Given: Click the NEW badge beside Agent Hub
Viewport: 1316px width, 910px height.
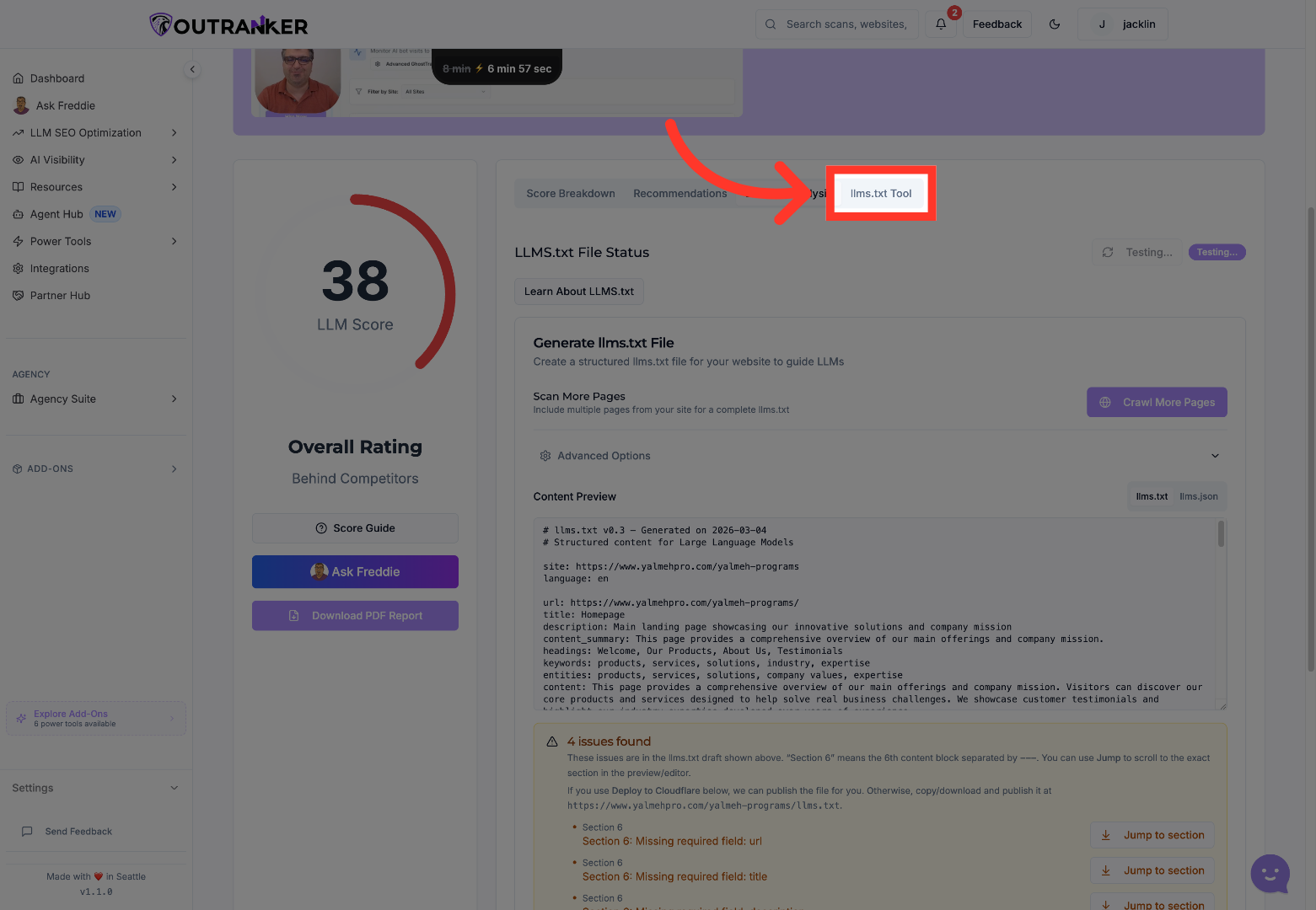Looking at the screenshot, I should pyautogui.click(x=105, y=214).
